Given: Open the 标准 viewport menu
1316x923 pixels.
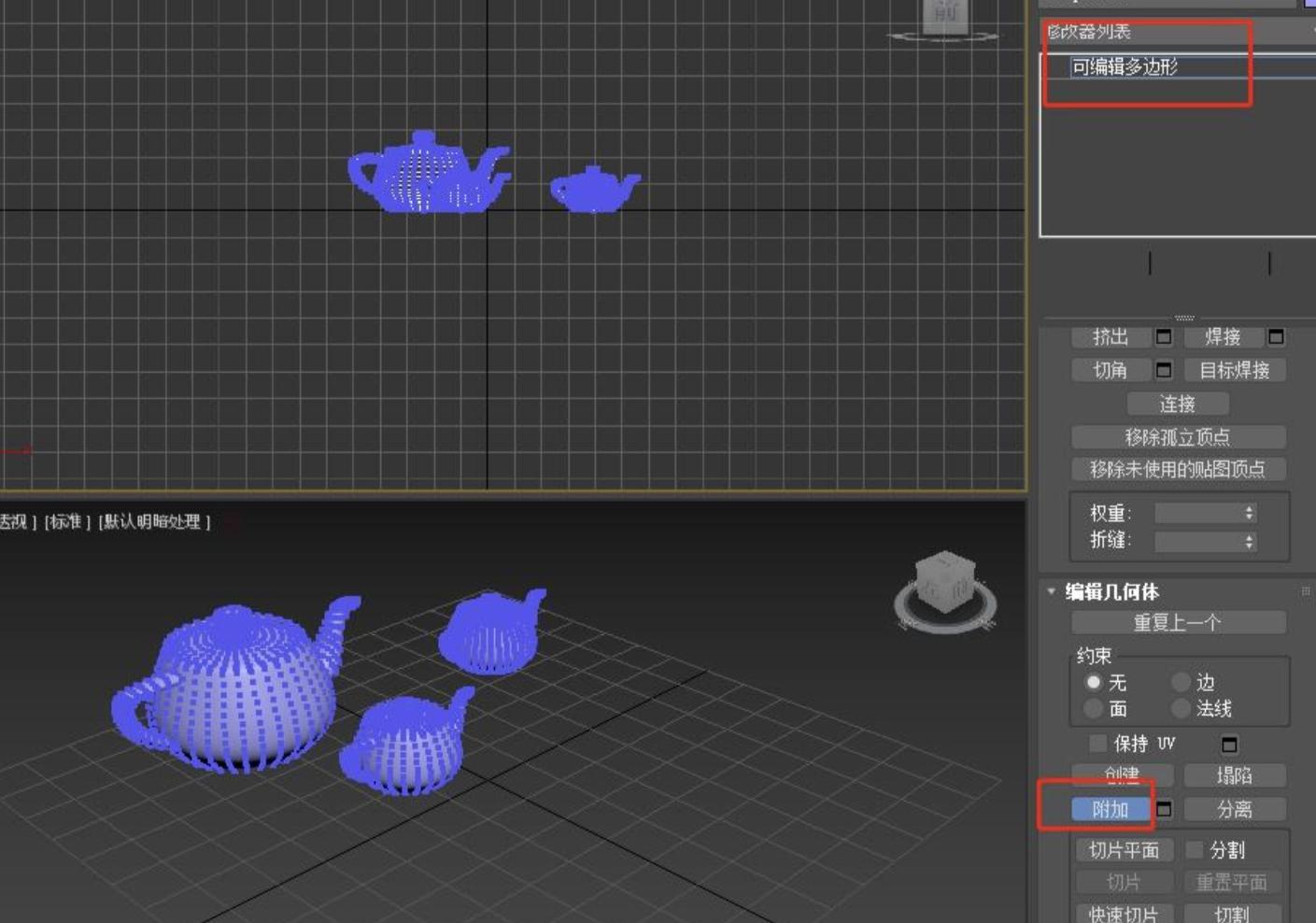Looking at the screenshot, I should [67, 521].
